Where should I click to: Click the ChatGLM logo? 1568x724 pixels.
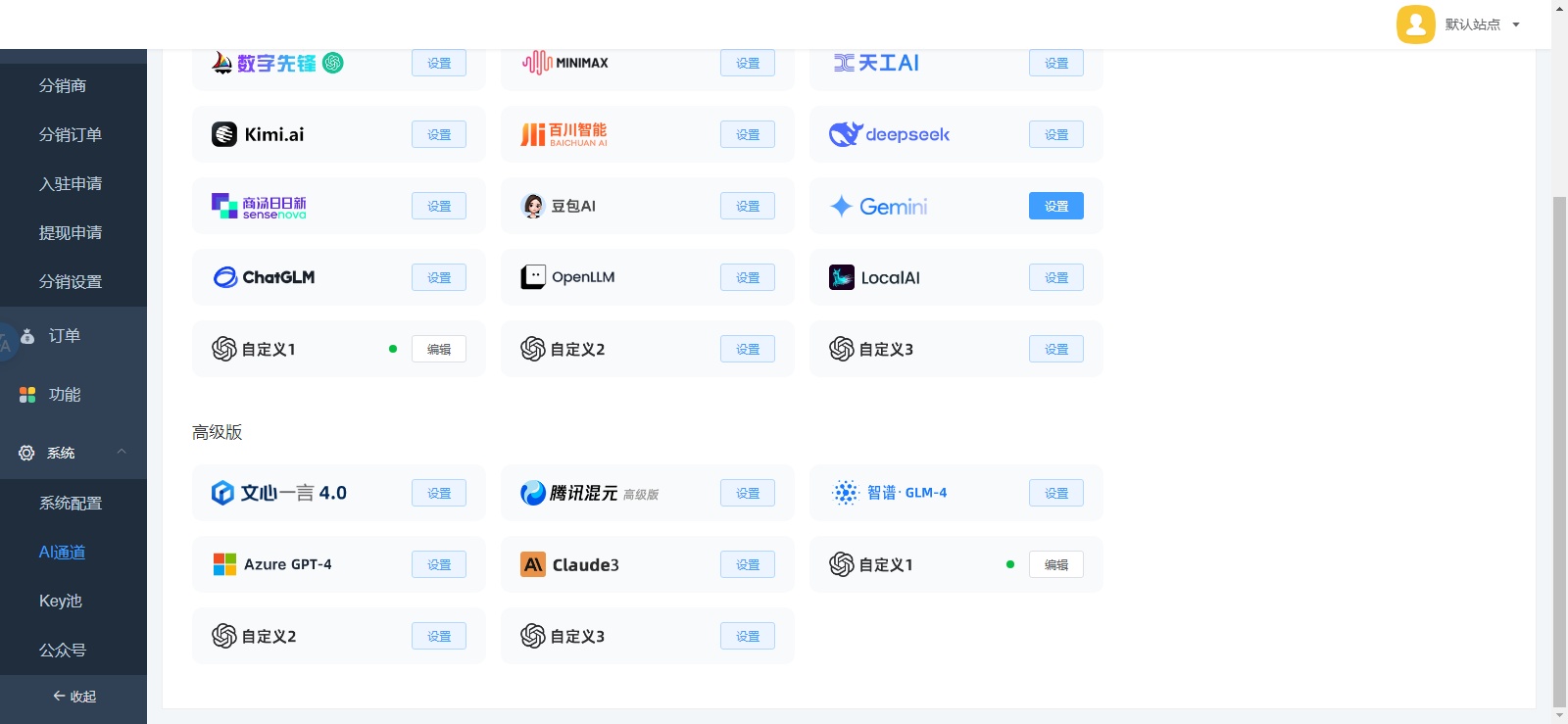(264, 277)
